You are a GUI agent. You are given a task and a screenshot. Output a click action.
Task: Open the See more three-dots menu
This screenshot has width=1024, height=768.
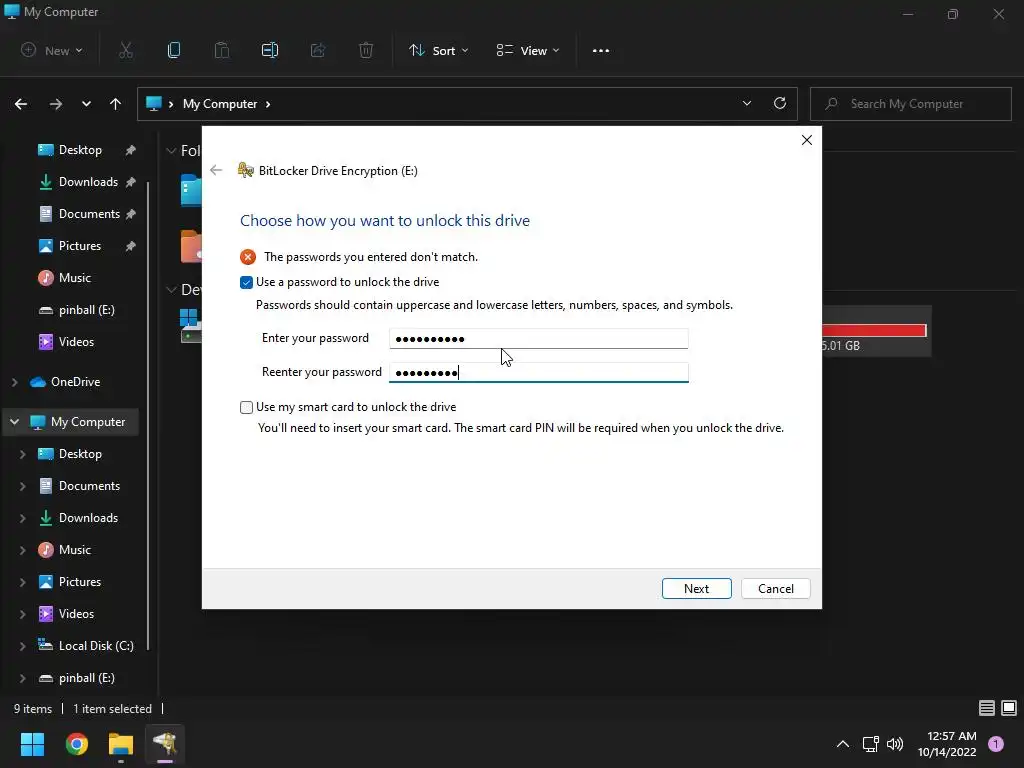tap(601, 50)
